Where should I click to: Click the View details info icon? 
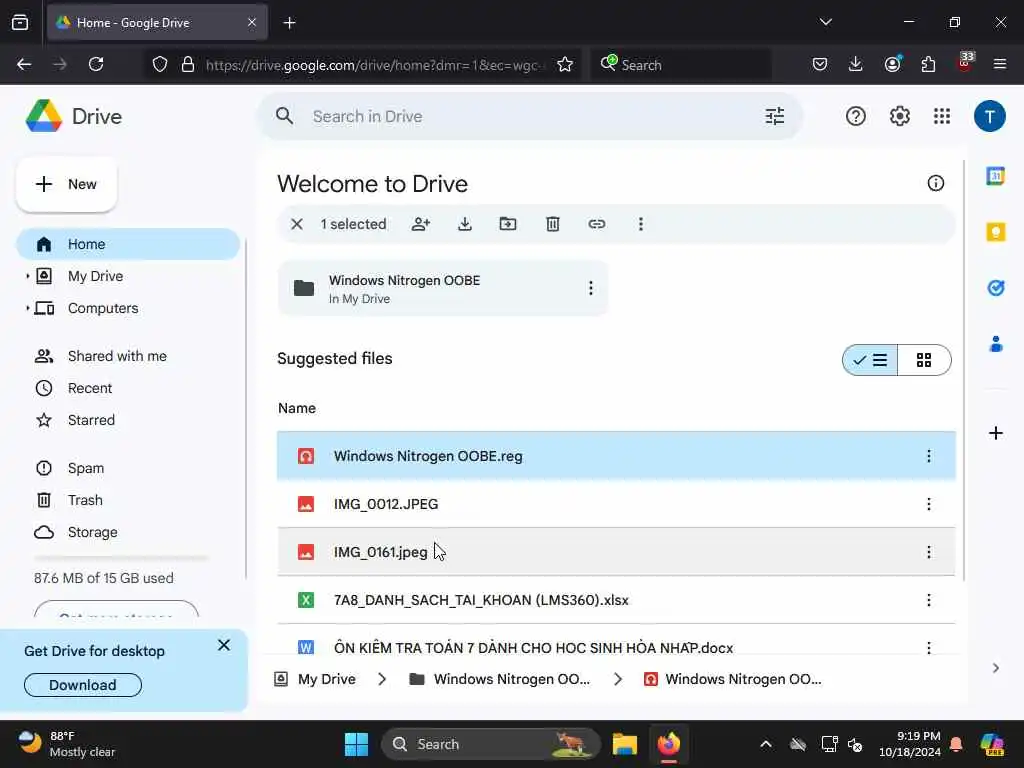(x=935, y=184)
